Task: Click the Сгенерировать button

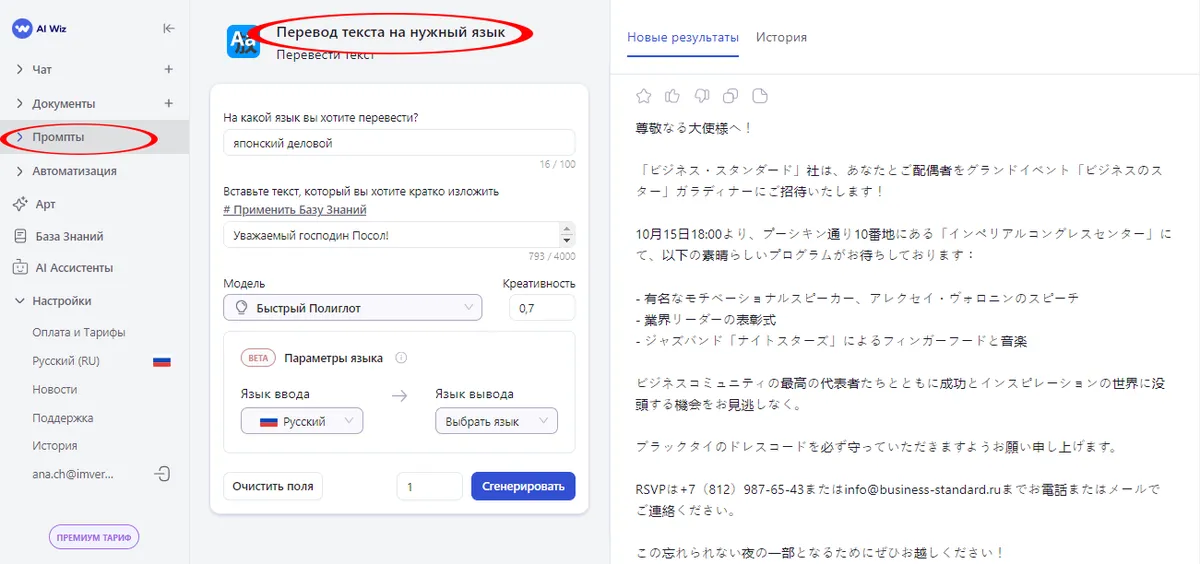Action: 523,486
